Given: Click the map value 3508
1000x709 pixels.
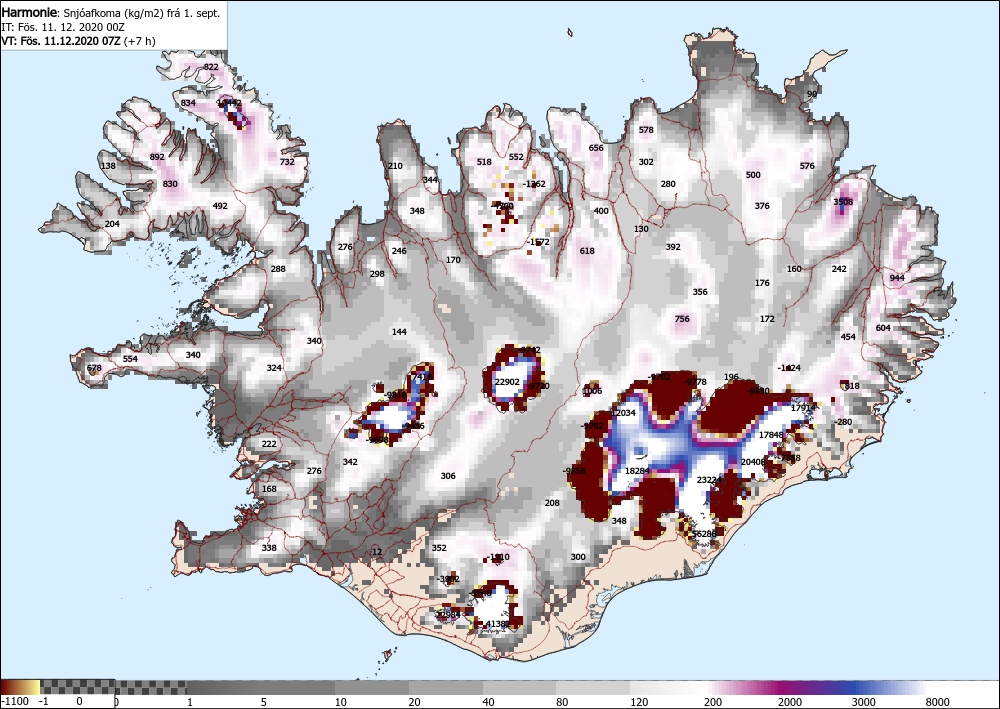Looking at the screenshot, I should (x=843, y=202).
